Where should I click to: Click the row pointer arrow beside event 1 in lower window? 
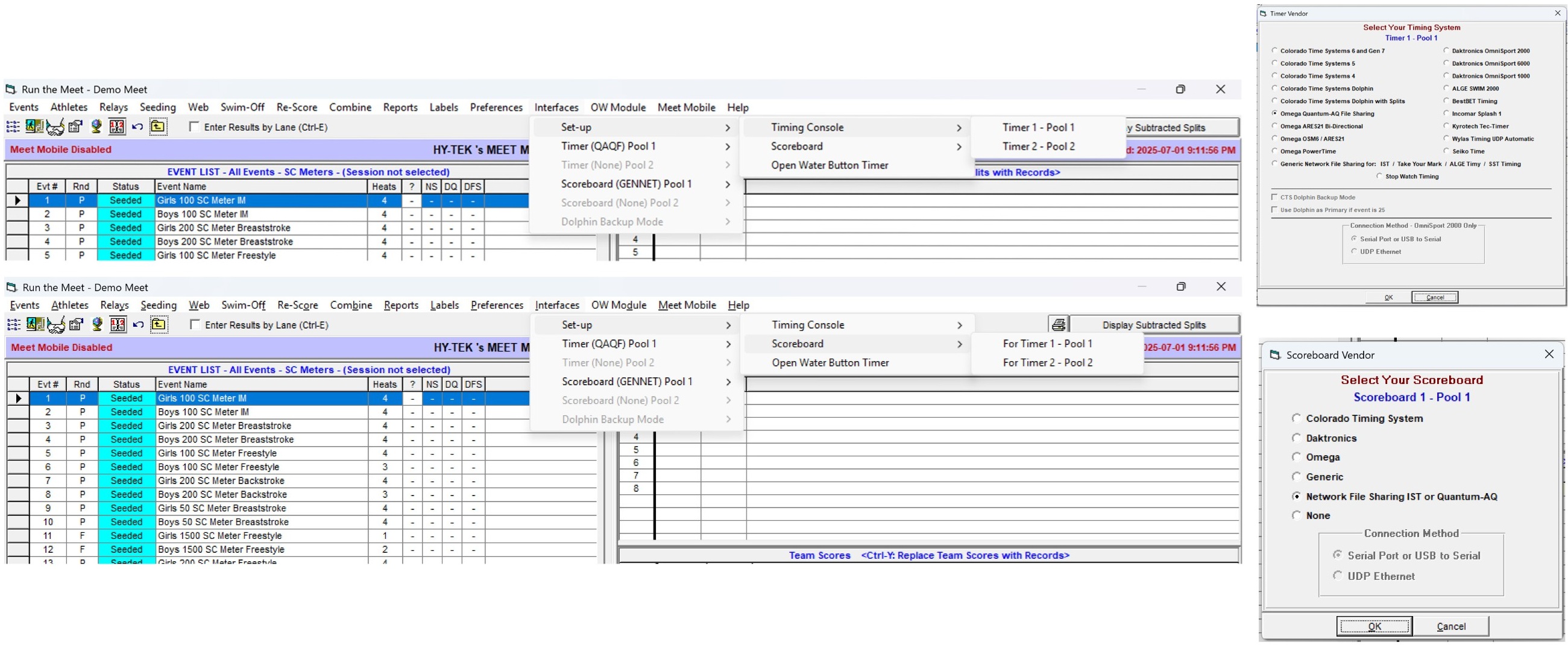[18, 398]
